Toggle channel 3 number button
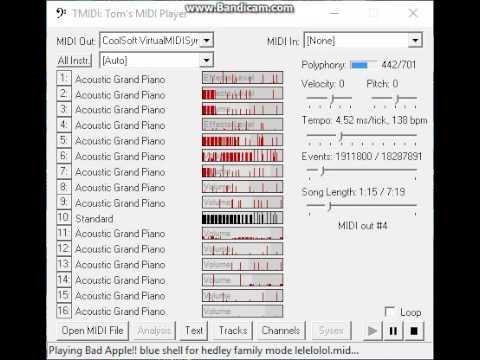 pos(64,109)
